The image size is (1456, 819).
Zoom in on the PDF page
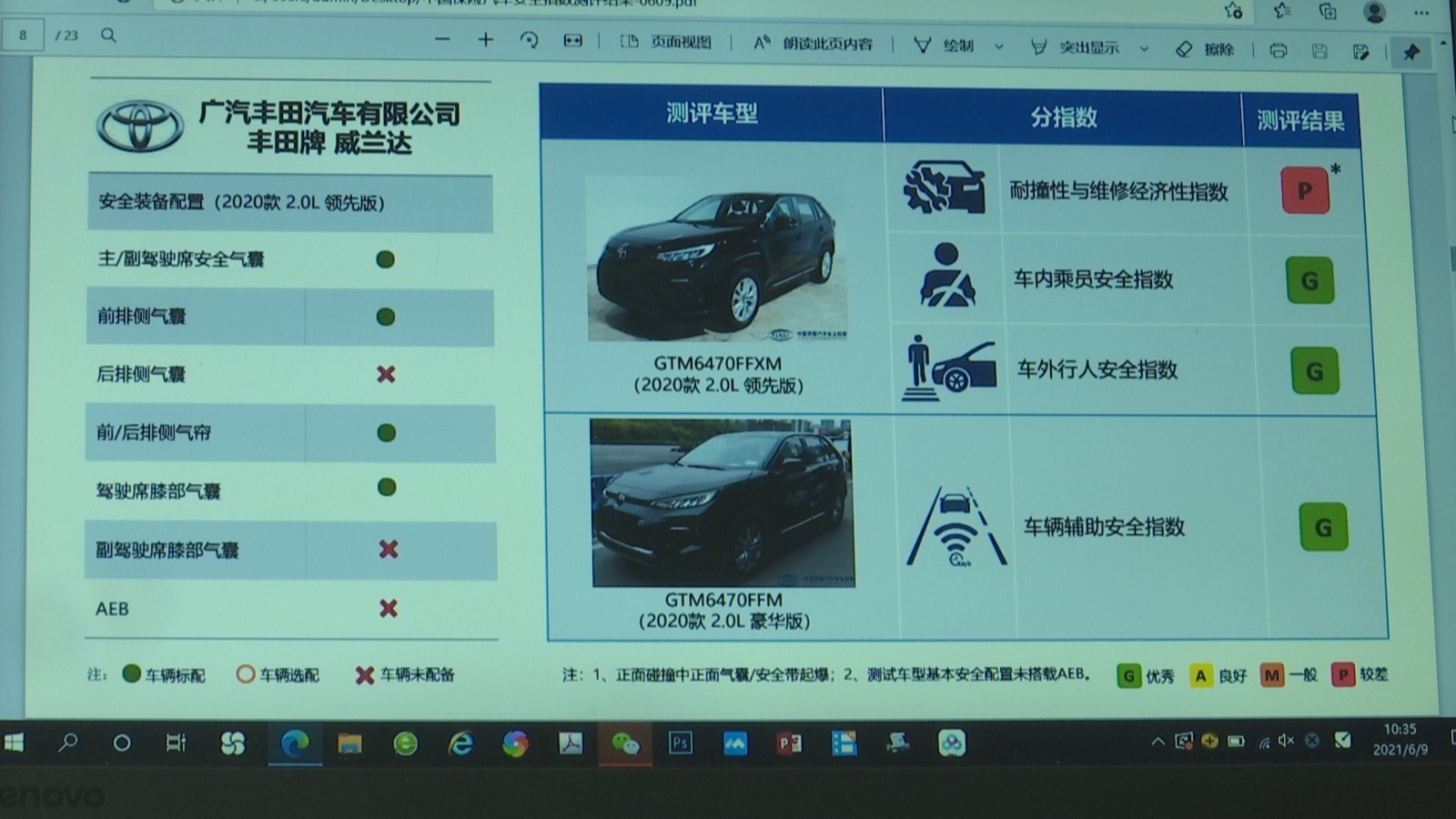(x=486, y=40)
